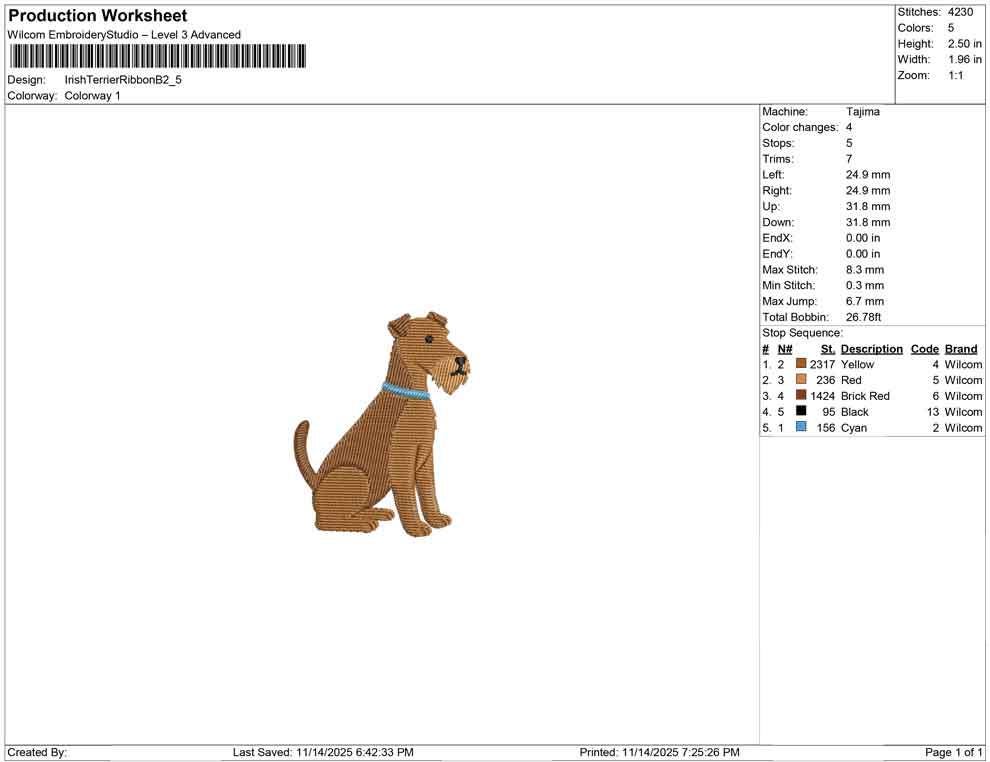Select the Red thread swatch
The width and height of the screenshot is (990, 762).
800,380
